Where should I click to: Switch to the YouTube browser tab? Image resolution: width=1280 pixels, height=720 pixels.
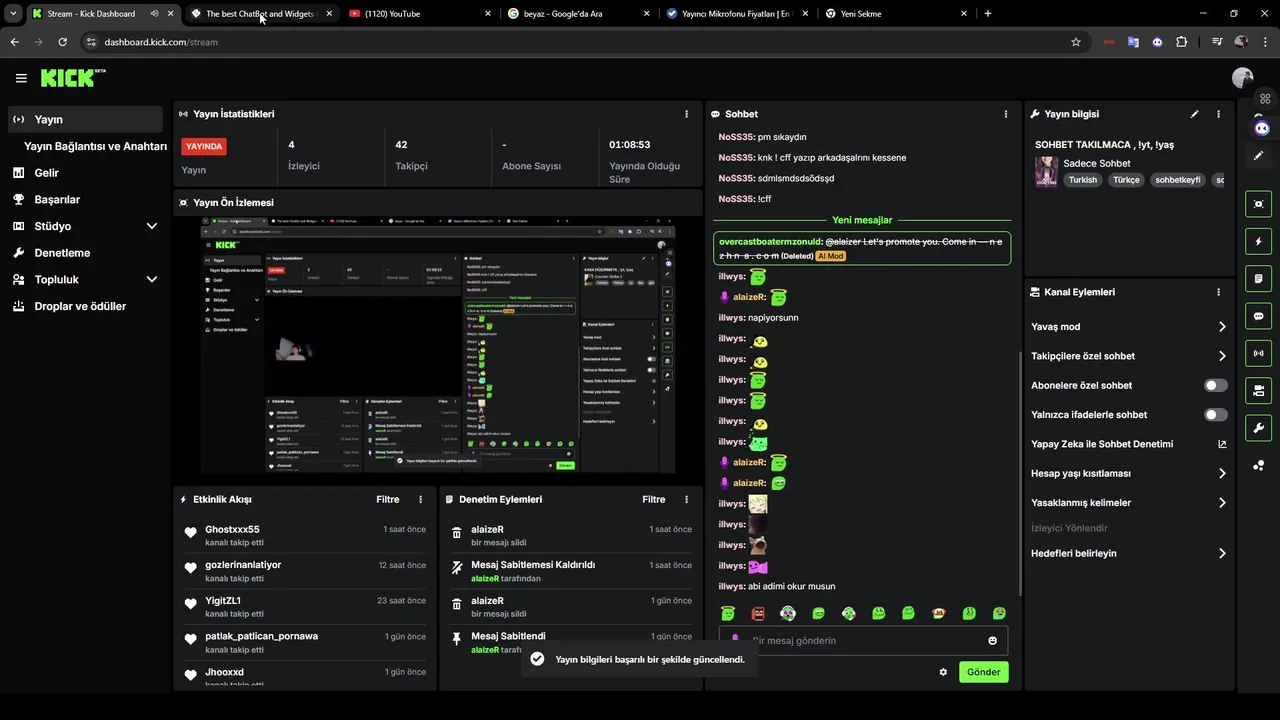420,14
